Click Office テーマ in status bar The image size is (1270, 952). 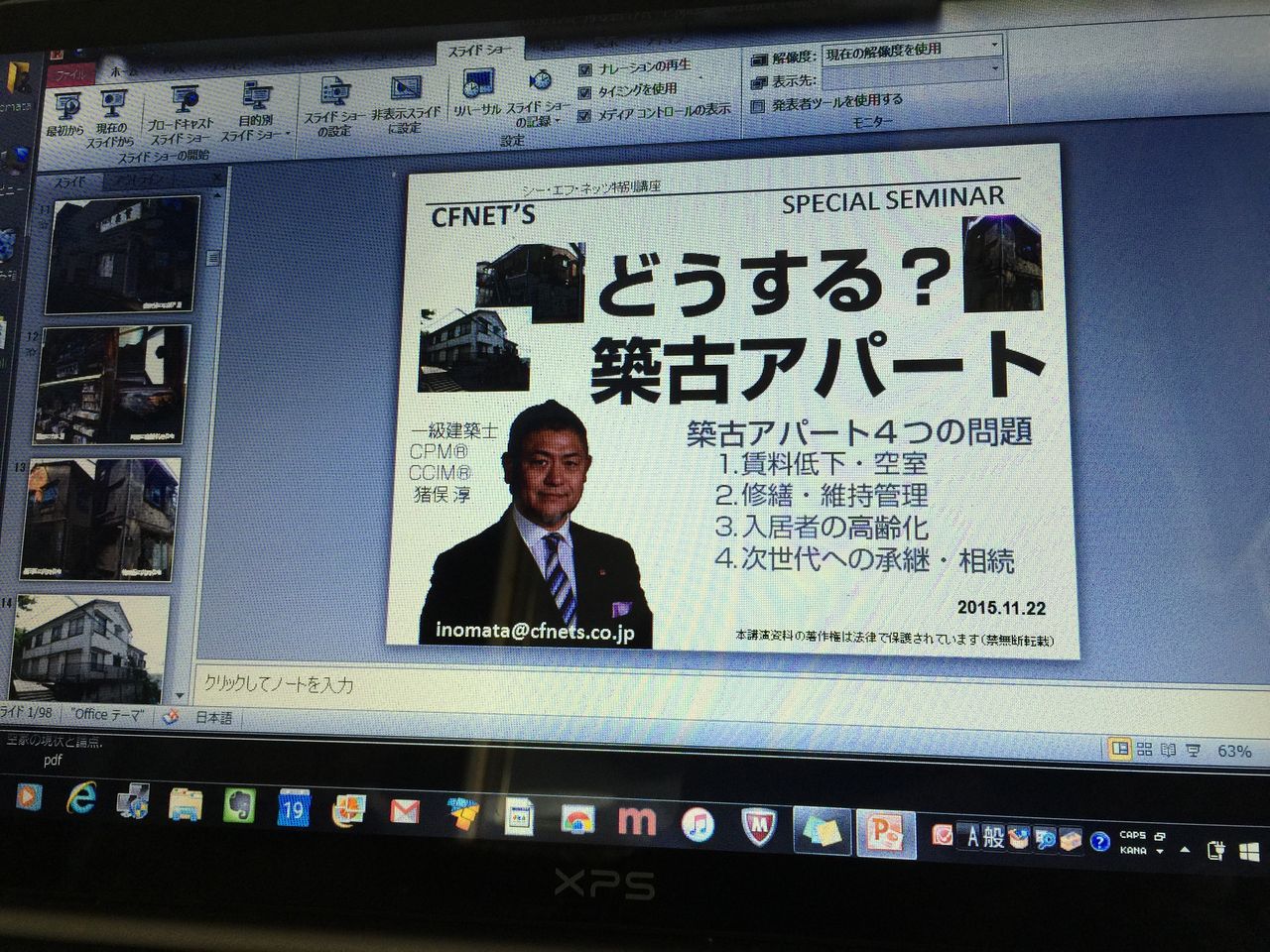pyautogui.click(x=107, y=714)
